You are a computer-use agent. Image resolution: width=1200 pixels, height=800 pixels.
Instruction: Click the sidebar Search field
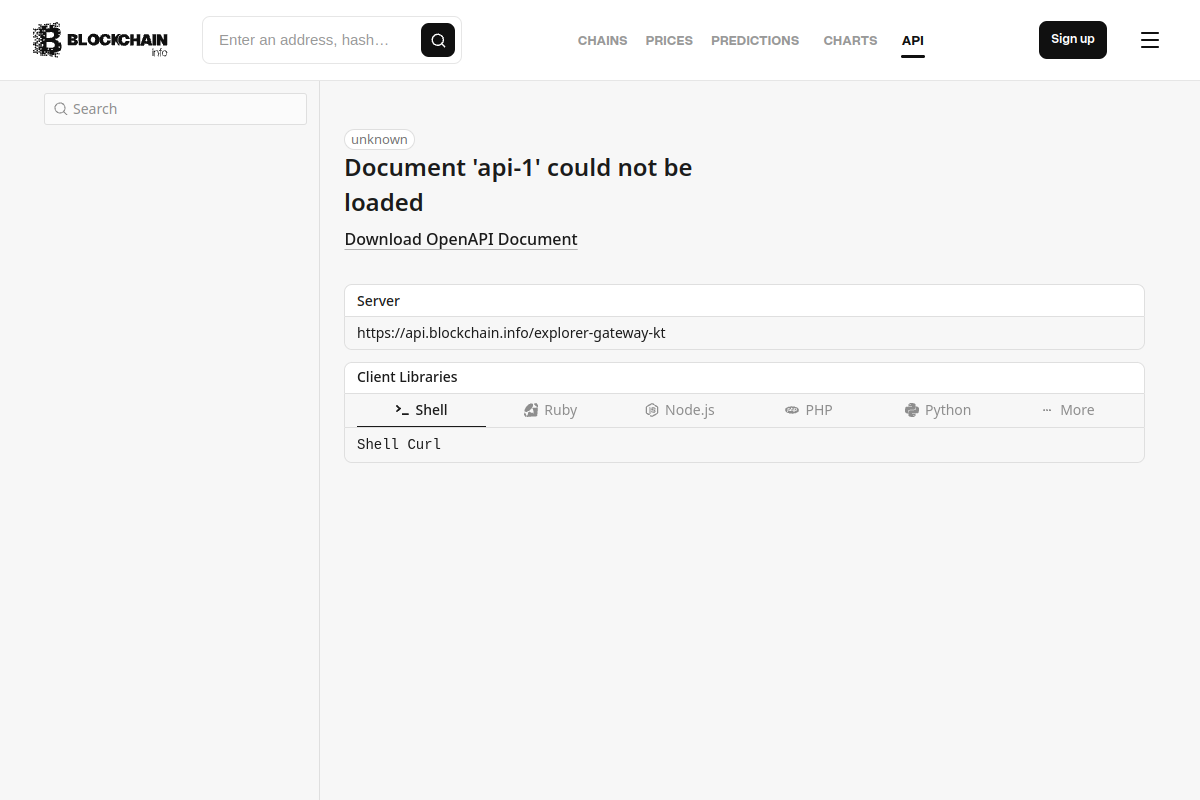point(175,109)
